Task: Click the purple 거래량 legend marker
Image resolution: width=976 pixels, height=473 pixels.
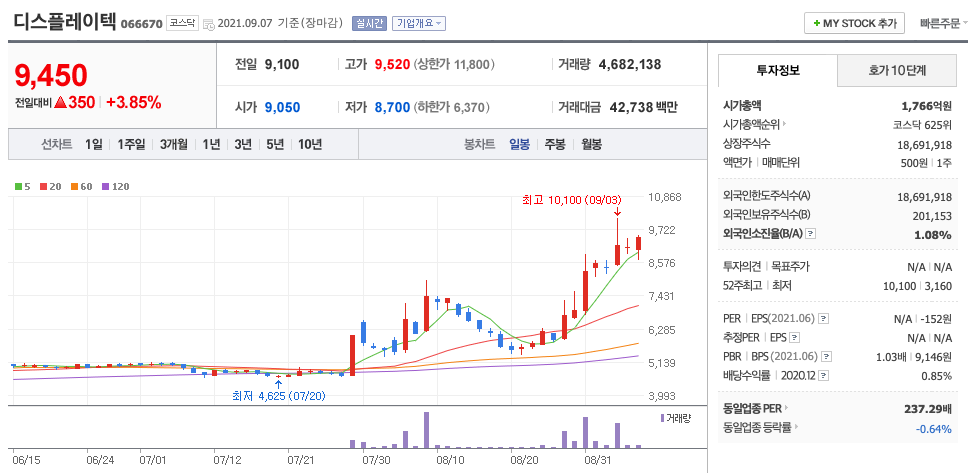Action: click(662, 418)
